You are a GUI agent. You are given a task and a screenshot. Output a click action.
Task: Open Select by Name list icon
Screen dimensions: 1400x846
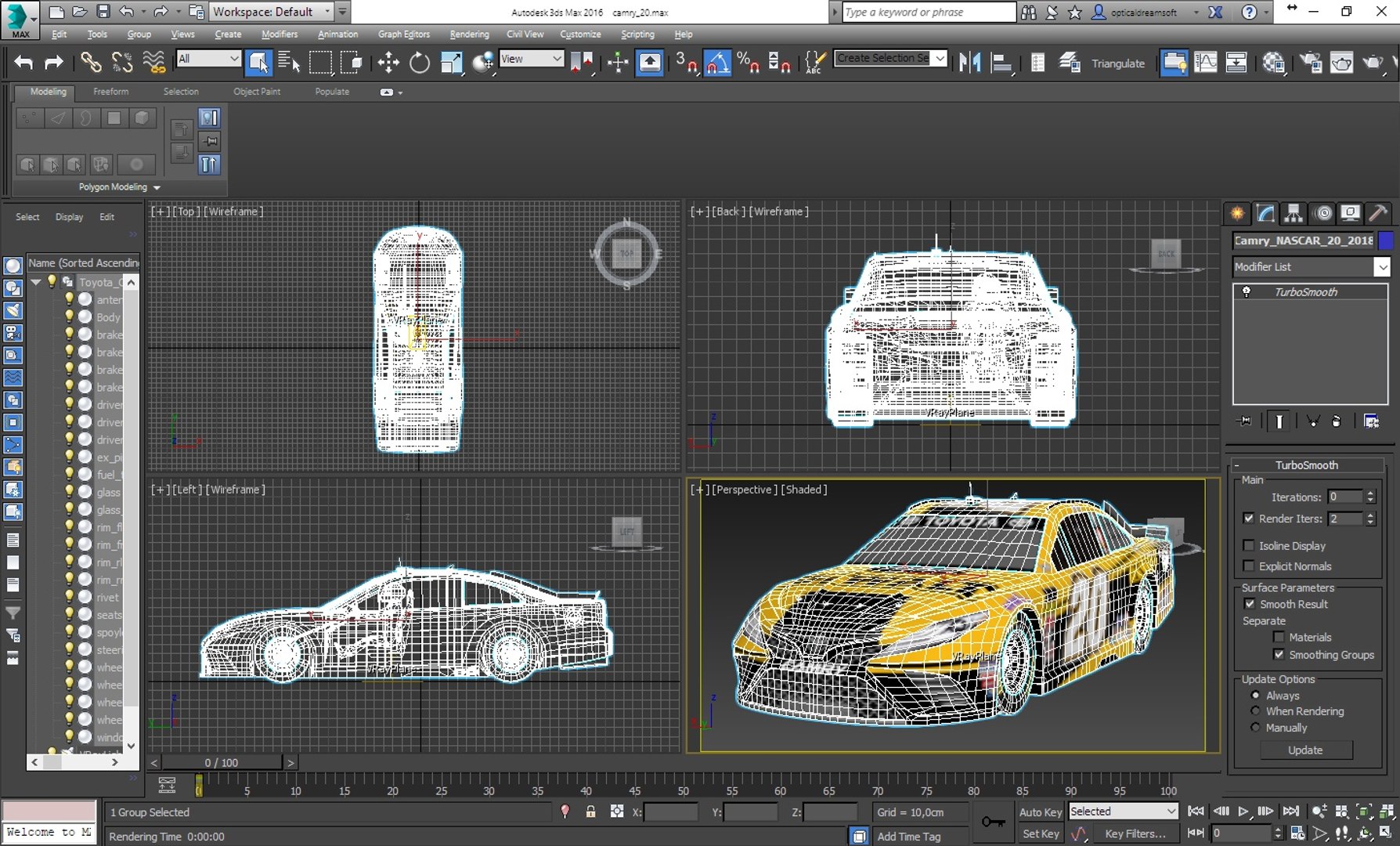pyautogui.click(x=289, y=63)
